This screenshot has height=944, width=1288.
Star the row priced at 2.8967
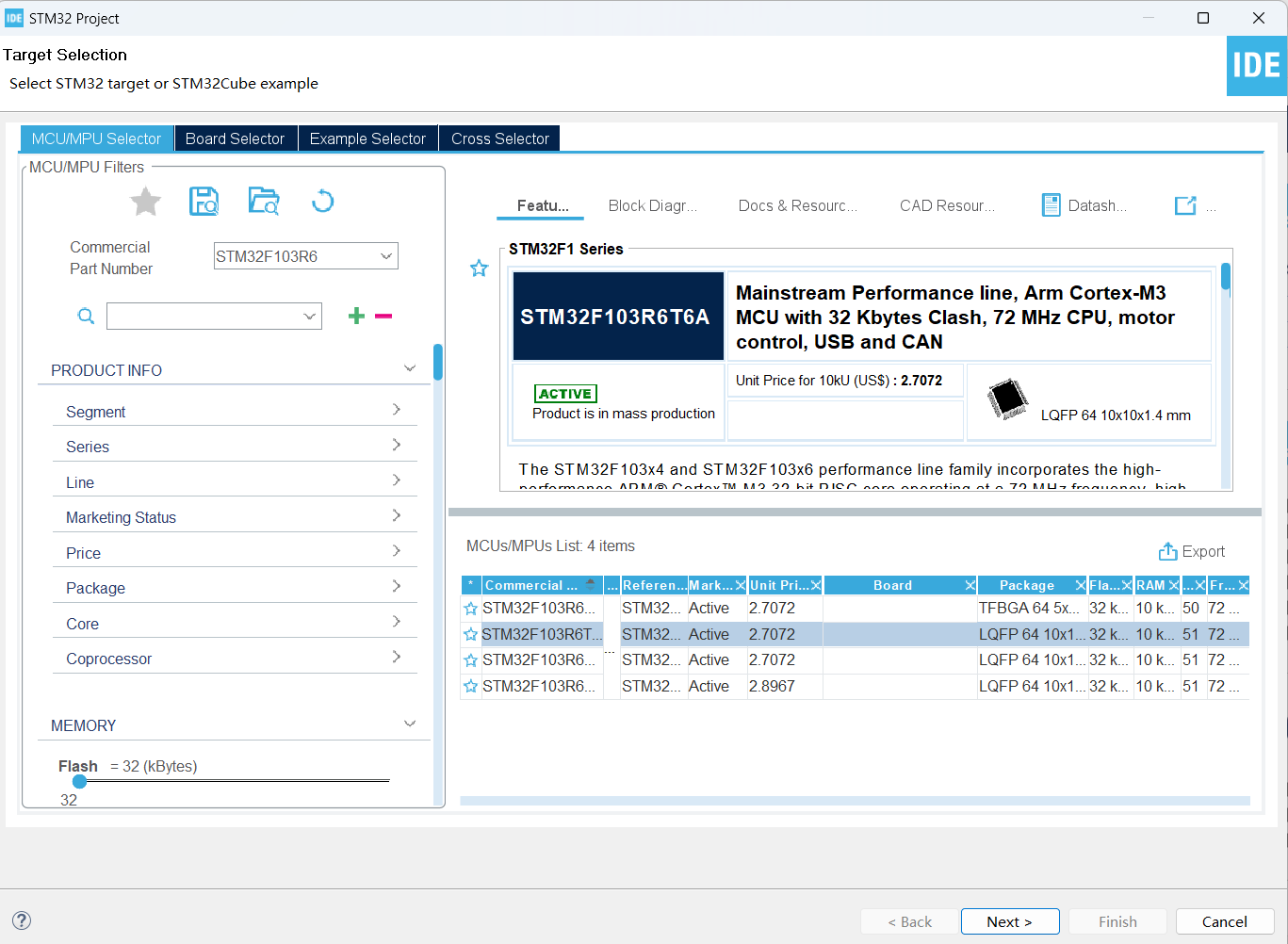tap(471, 687)
